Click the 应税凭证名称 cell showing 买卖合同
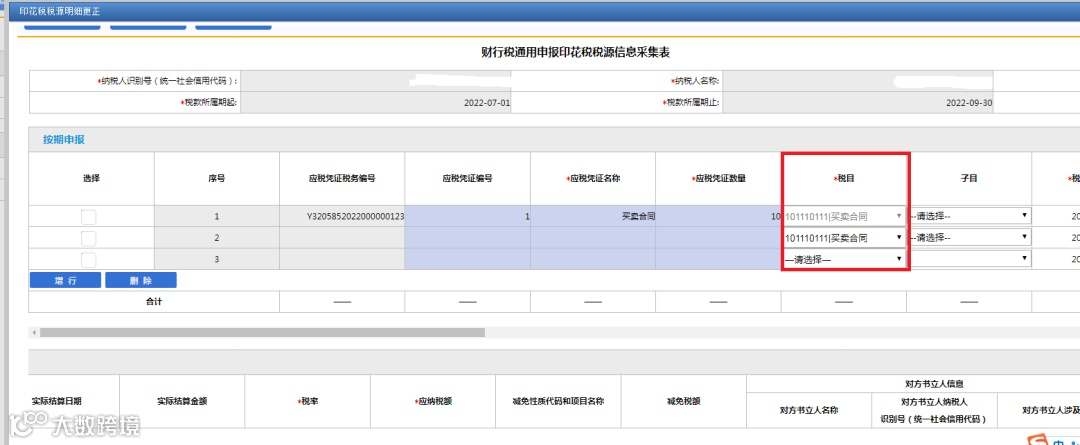Viewport: 1080px width, 445px height. [593, 216]
